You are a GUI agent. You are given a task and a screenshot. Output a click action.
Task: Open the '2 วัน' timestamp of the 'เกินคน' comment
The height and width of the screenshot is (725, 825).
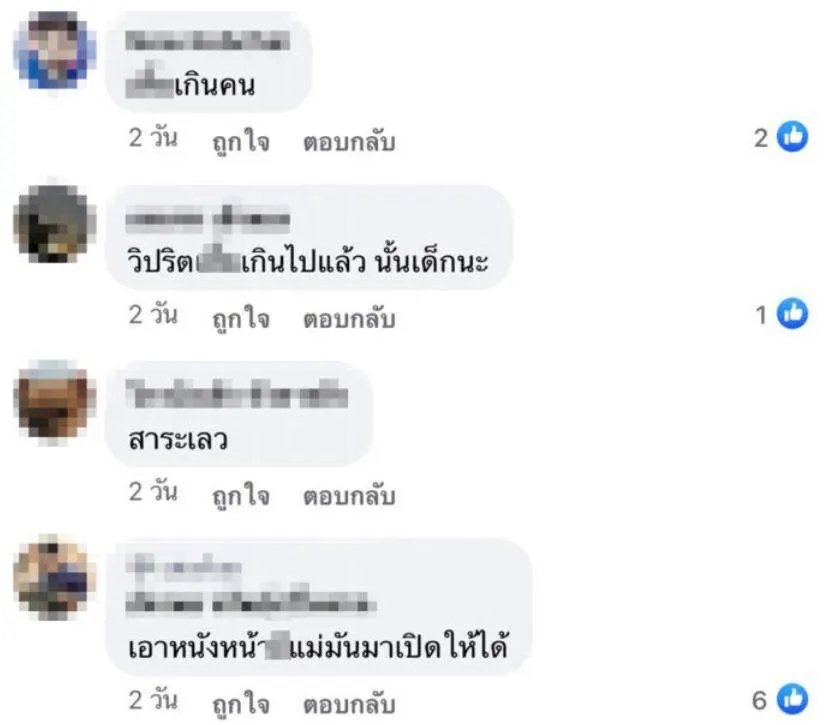(x=153, y=138)
